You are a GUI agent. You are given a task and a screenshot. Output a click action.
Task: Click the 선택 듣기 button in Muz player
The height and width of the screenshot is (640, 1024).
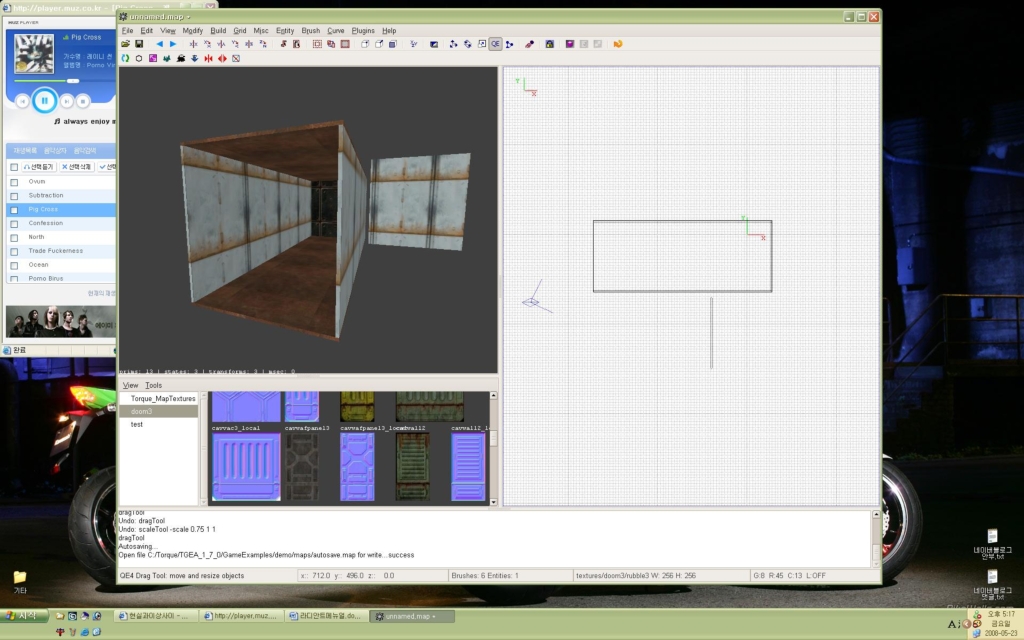pos(39,167)
